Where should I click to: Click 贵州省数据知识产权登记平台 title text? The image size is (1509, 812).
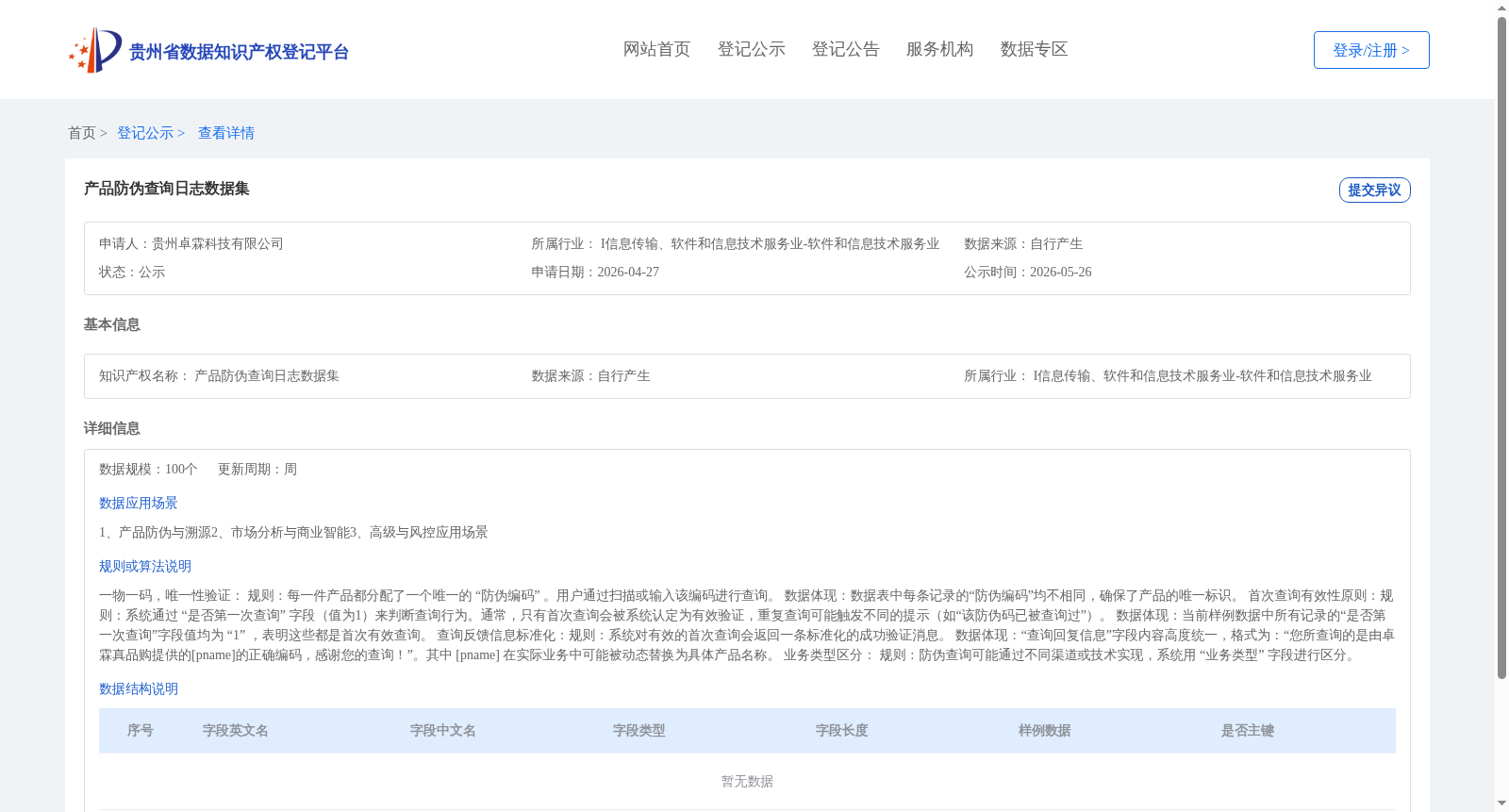pyautogui.click(x=239, y=52)
